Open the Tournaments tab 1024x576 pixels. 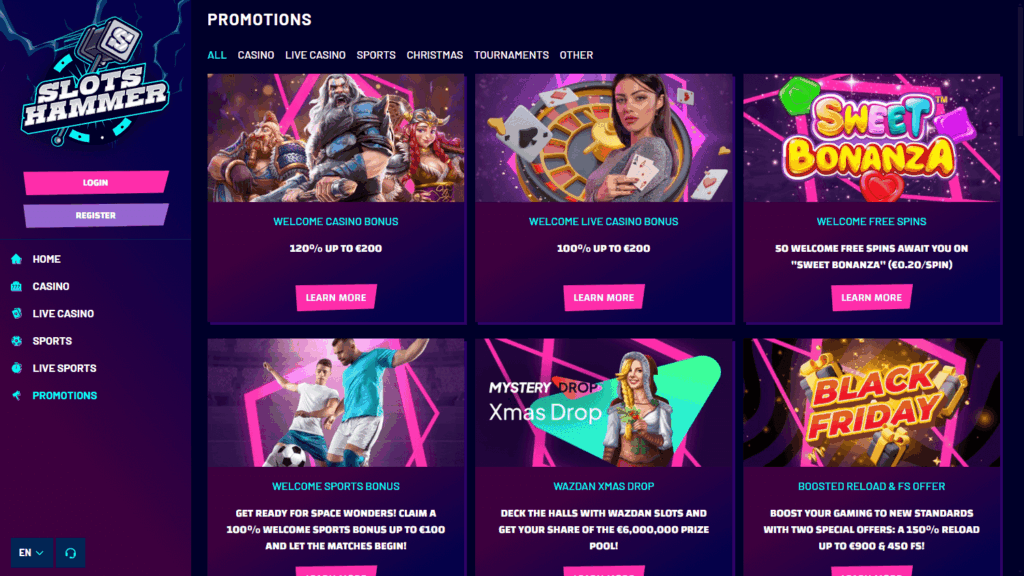(511, 55)
